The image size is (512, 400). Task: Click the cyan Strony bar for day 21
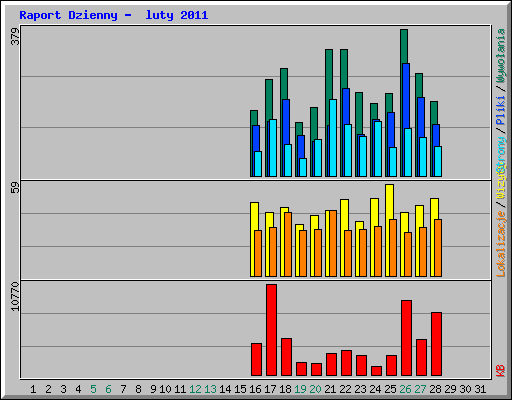coord(333,138)
